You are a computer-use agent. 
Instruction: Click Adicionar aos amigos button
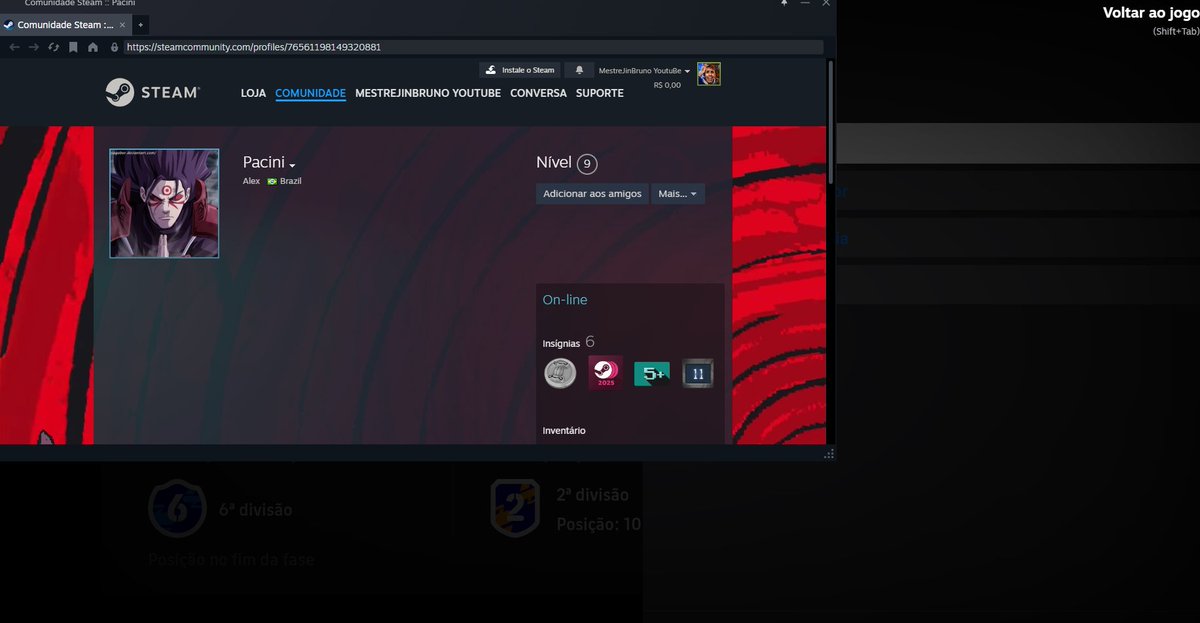pyautogui.click(x=591, y=193)
